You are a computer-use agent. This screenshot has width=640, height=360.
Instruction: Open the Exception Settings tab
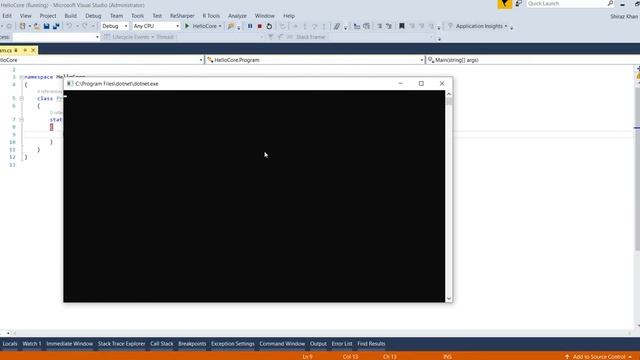coord(233,344)
